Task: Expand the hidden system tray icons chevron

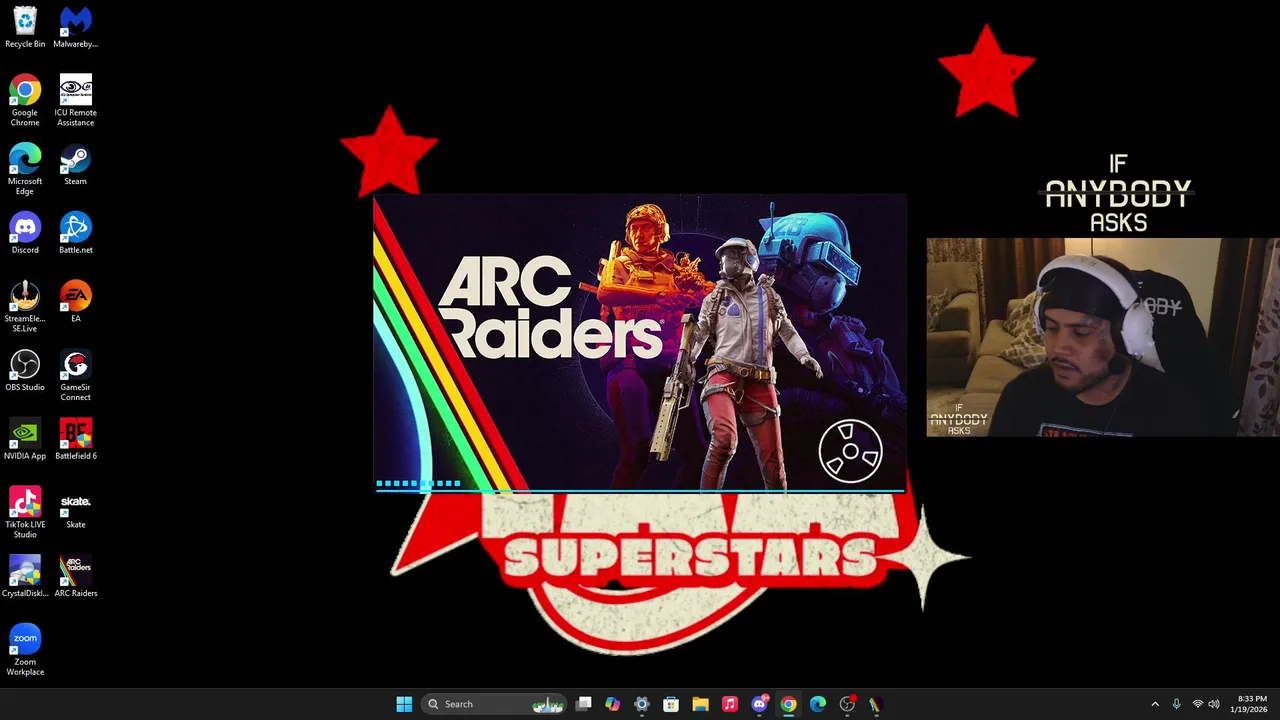Action: click(x=1155, y=704)
